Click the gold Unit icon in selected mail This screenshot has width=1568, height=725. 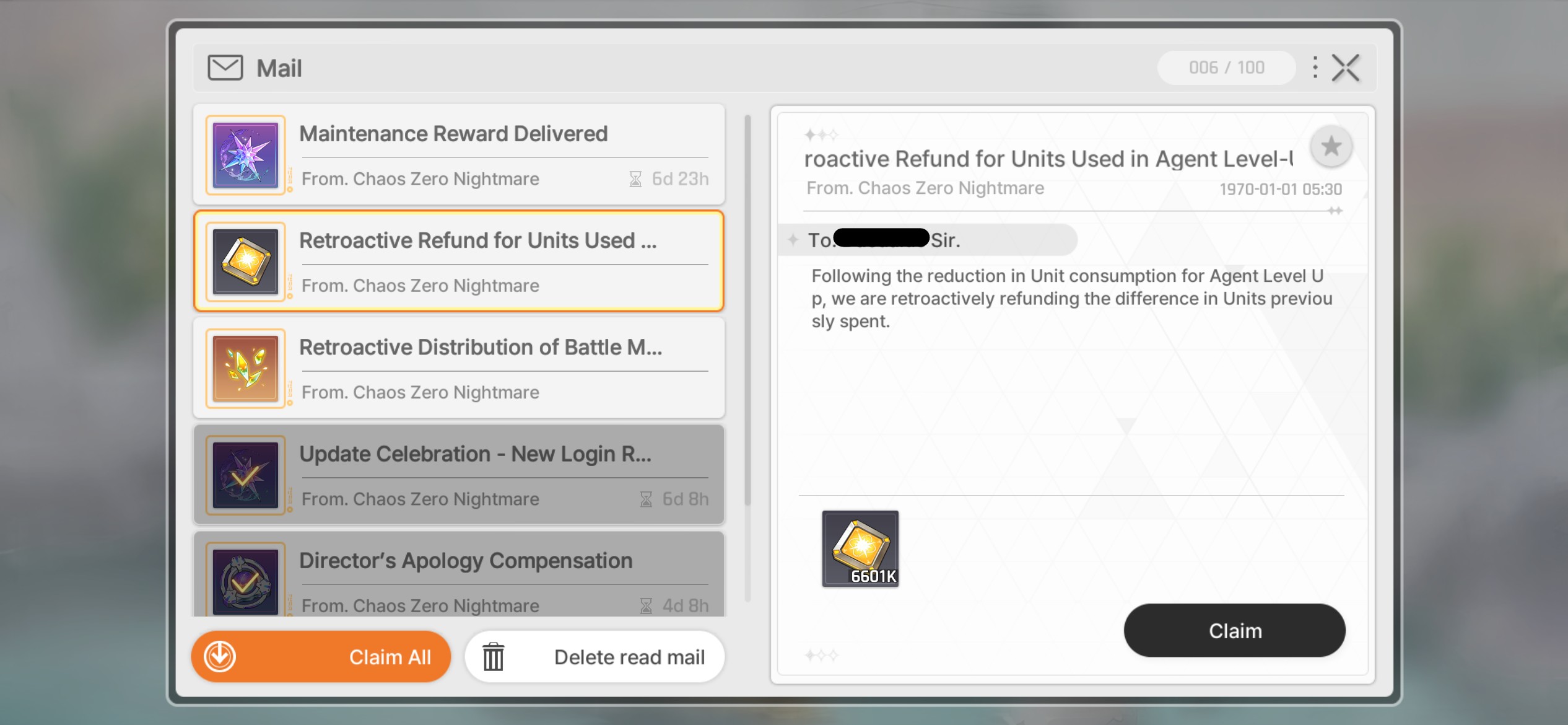coord(245,261)
